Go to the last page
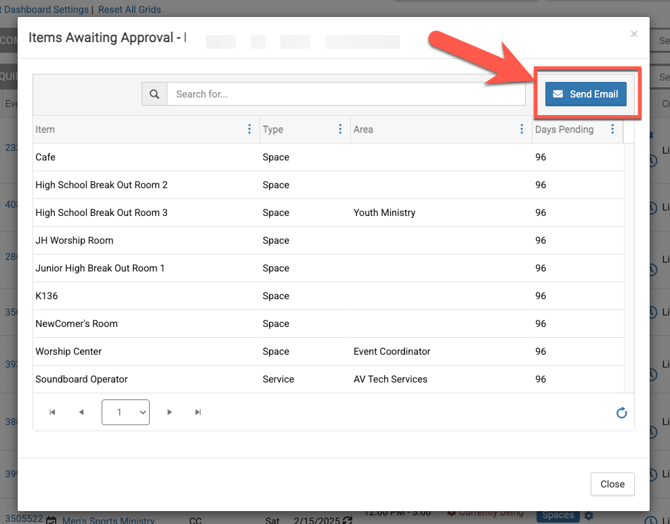 198,412
